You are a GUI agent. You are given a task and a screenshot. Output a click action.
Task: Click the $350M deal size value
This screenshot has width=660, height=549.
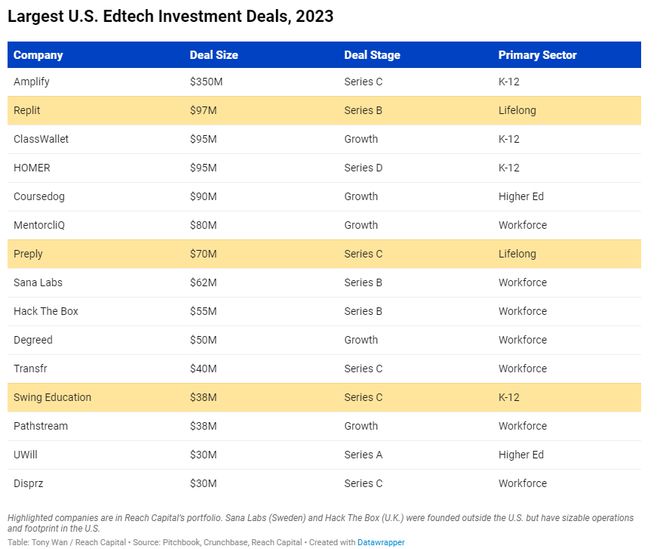[206, 82]
